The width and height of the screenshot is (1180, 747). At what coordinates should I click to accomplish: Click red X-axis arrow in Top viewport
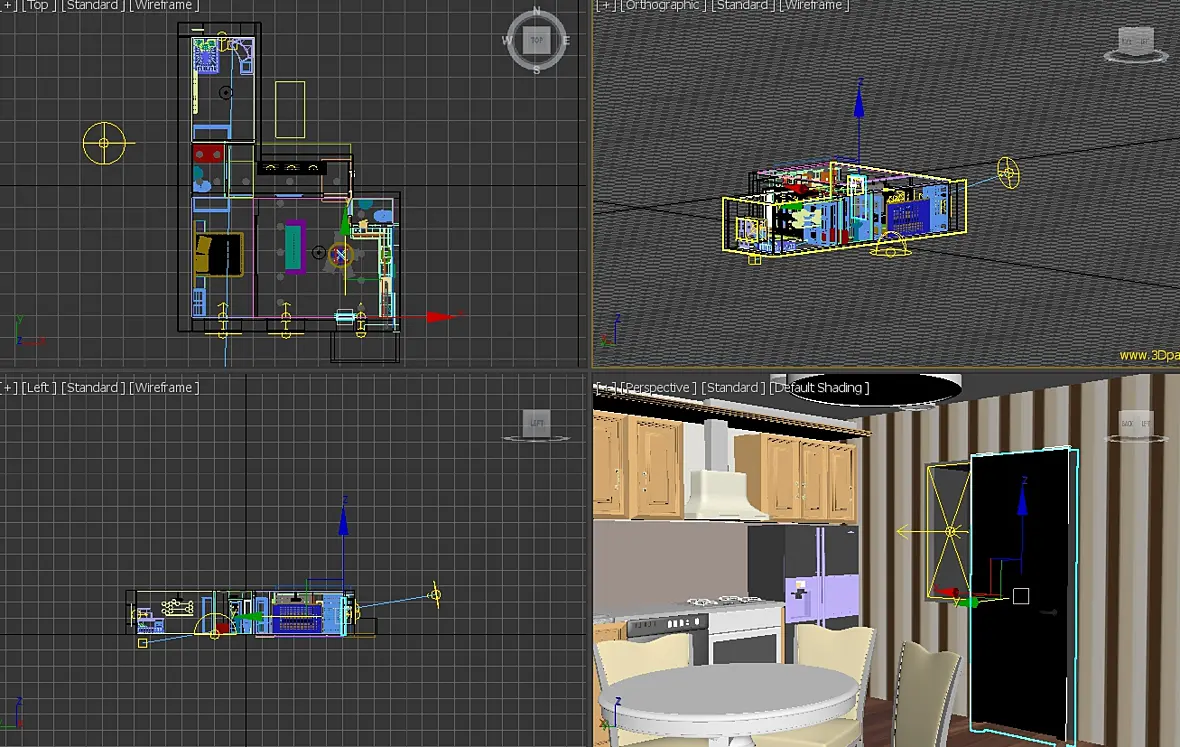441,317
